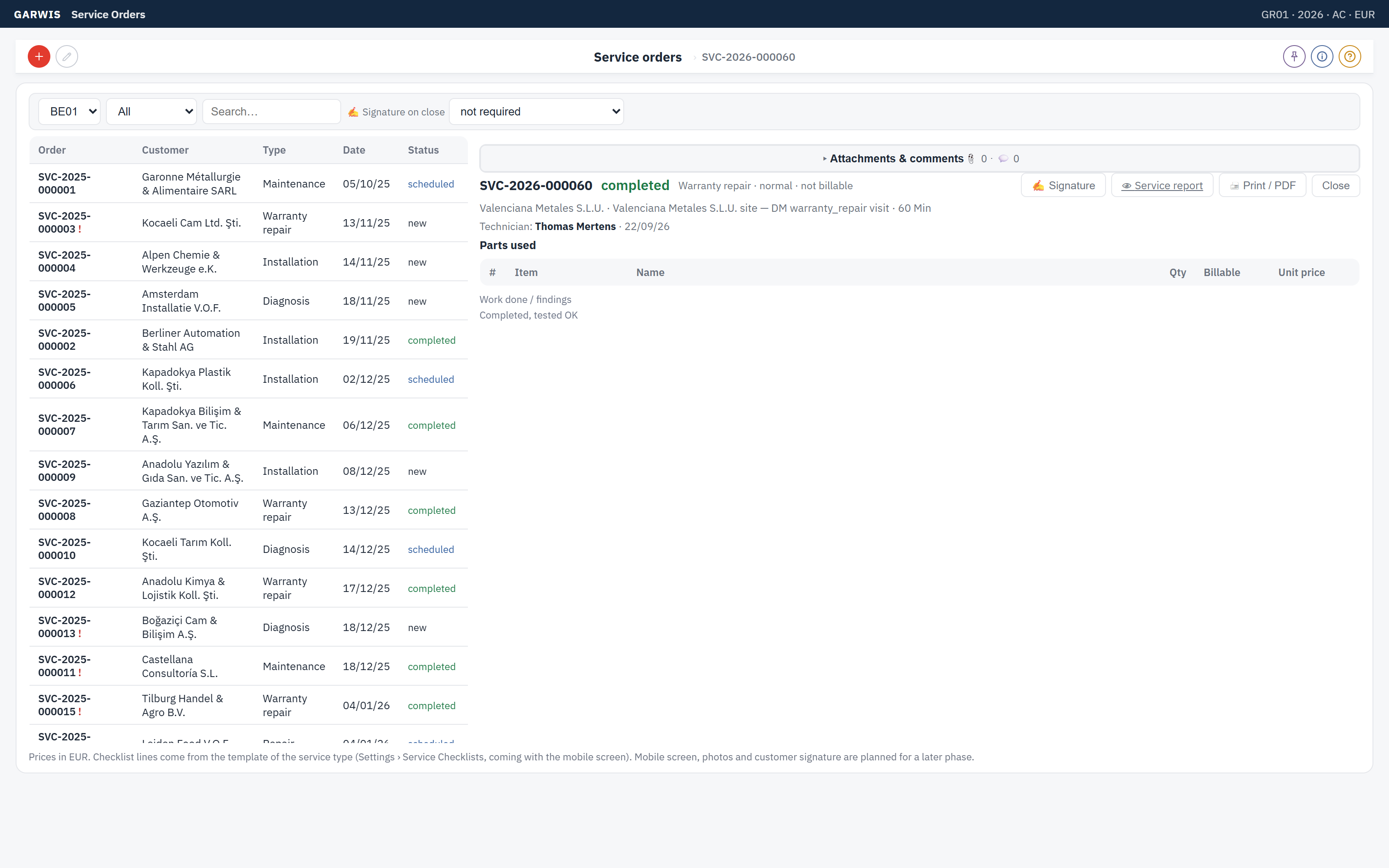This screenshot has height=868, width=1389.
Task: Click the SVC-2026-000060 breadcrumb item
Action: [748, 57]
